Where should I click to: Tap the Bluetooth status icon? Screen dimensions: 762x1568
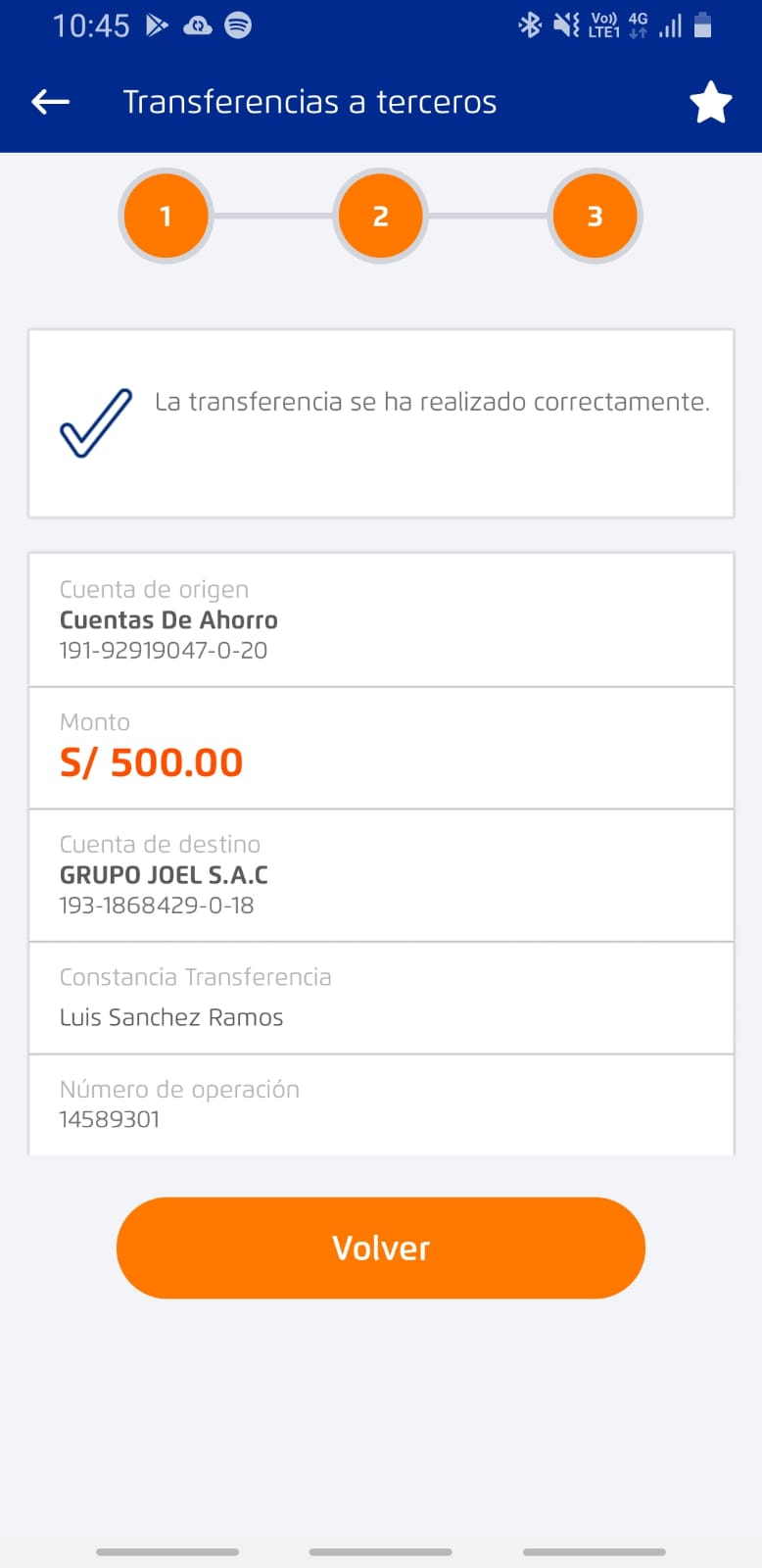coord(530,24)
